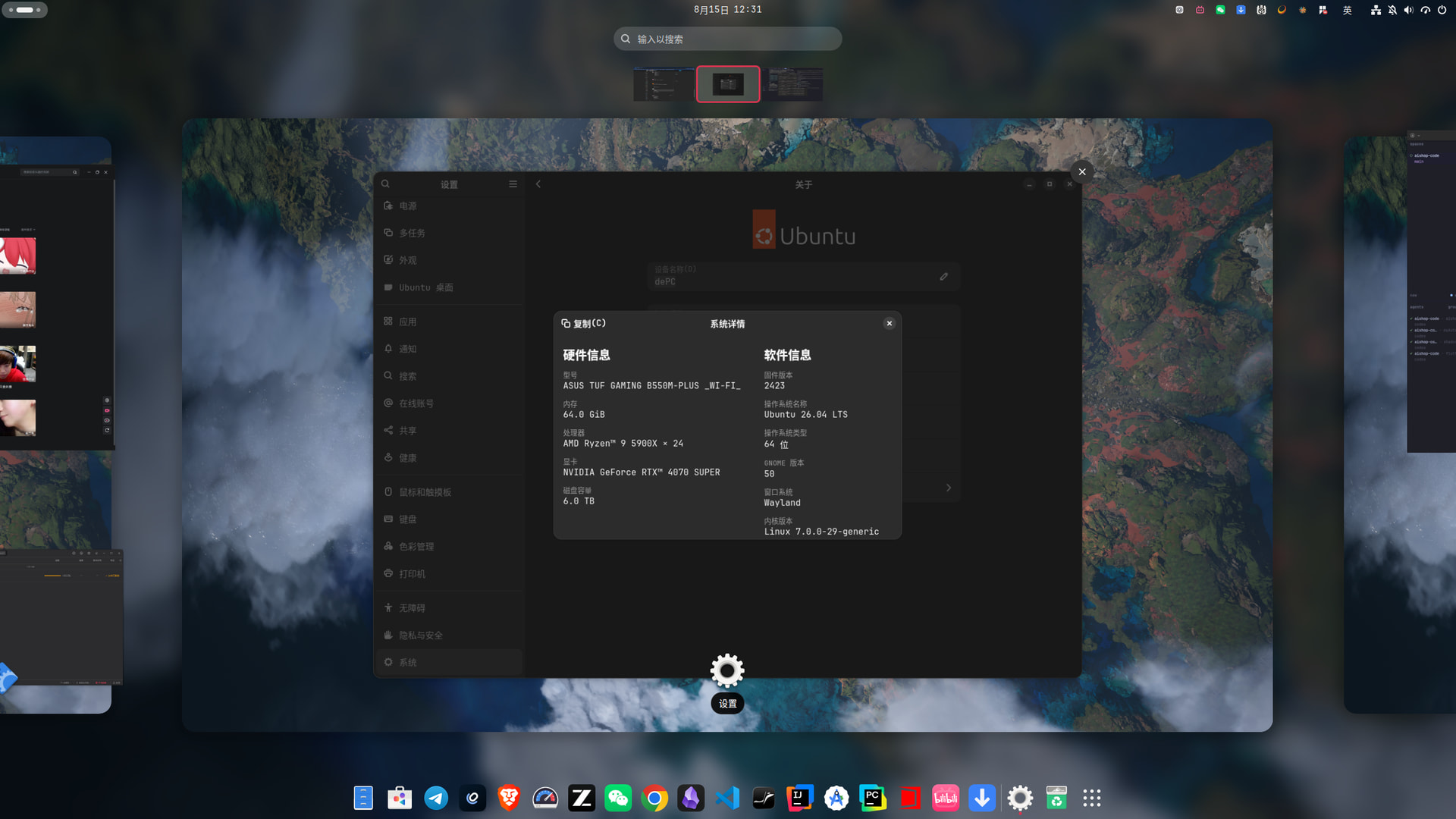Open bilibili from the dock
This screenshot has width=1456, height=819.
click(x=946, y=798)
